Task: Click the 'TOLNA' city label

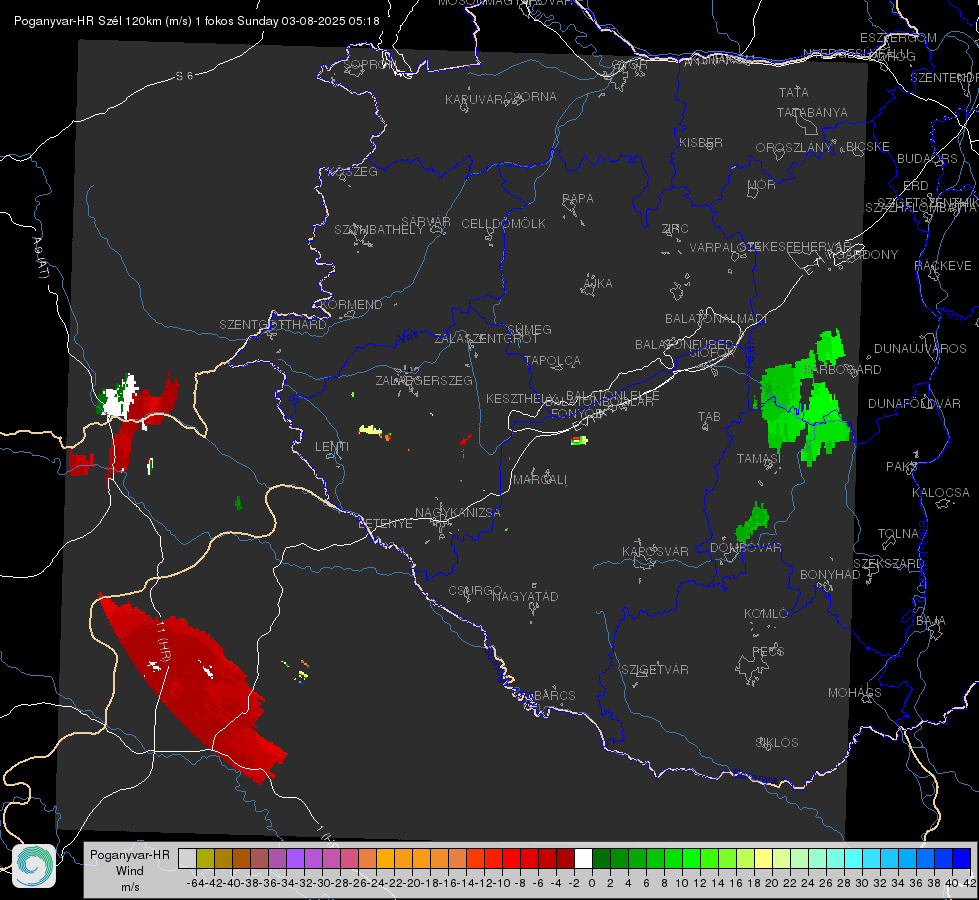Action: coord(898,534)
